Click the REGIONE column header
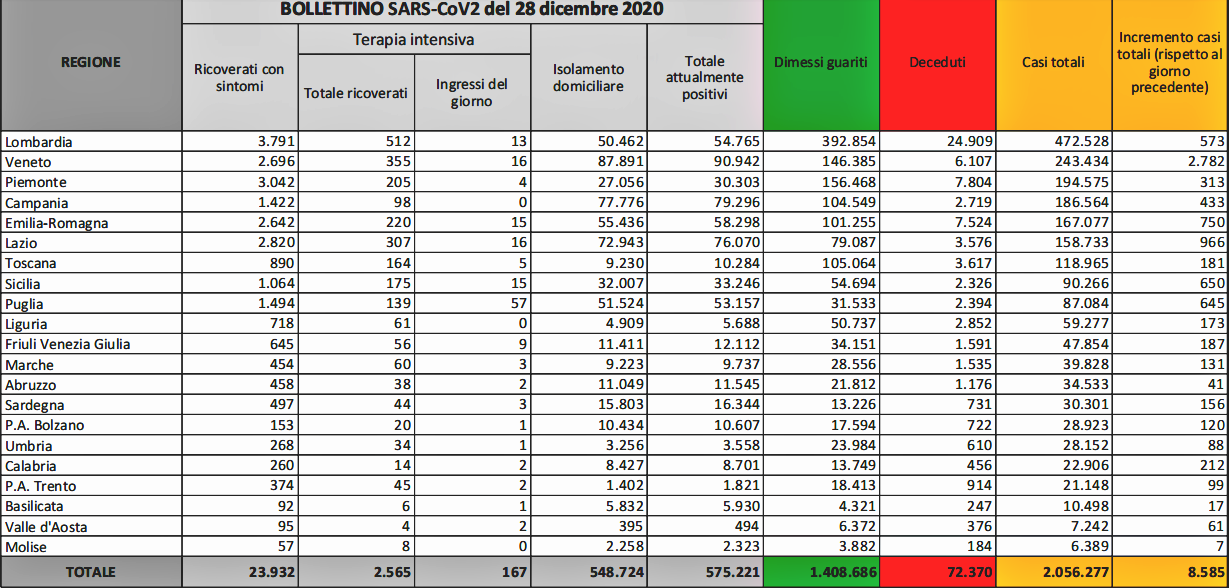 [x=91, y=62]
